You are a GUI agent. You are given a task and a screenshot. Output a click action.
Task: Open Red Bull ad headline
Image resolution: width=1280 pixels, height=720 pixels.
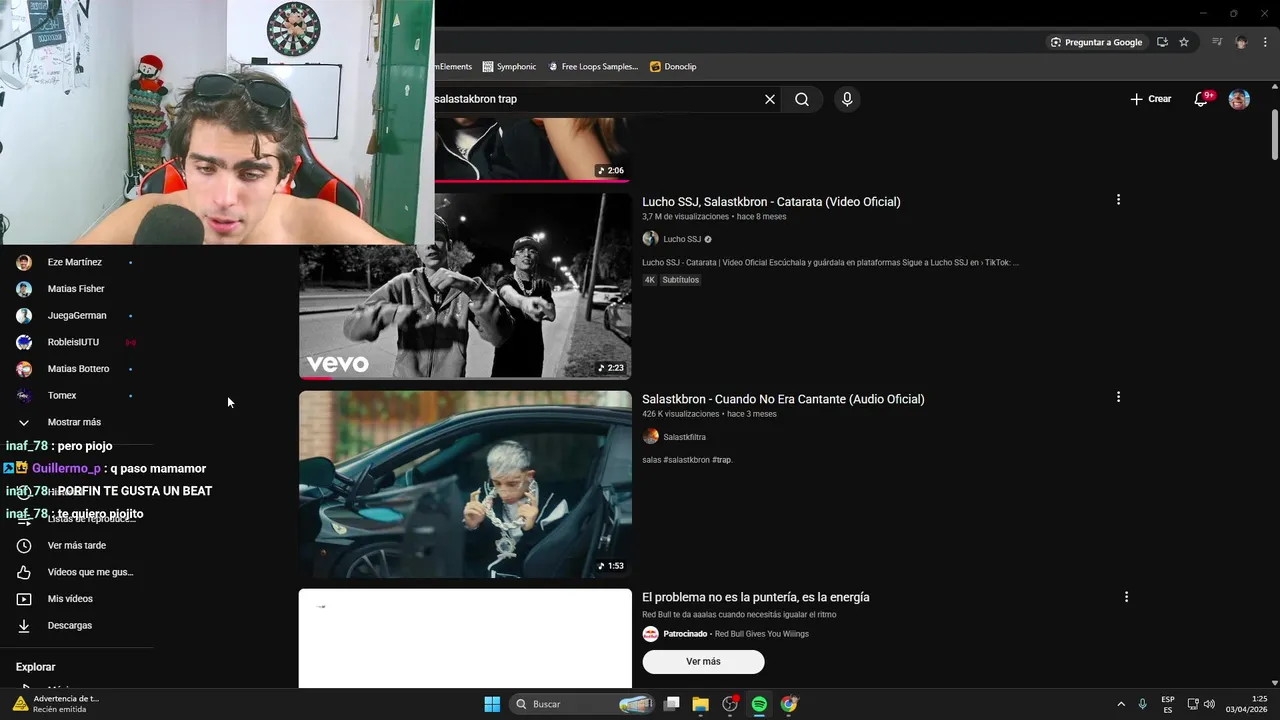click(756, 597)
